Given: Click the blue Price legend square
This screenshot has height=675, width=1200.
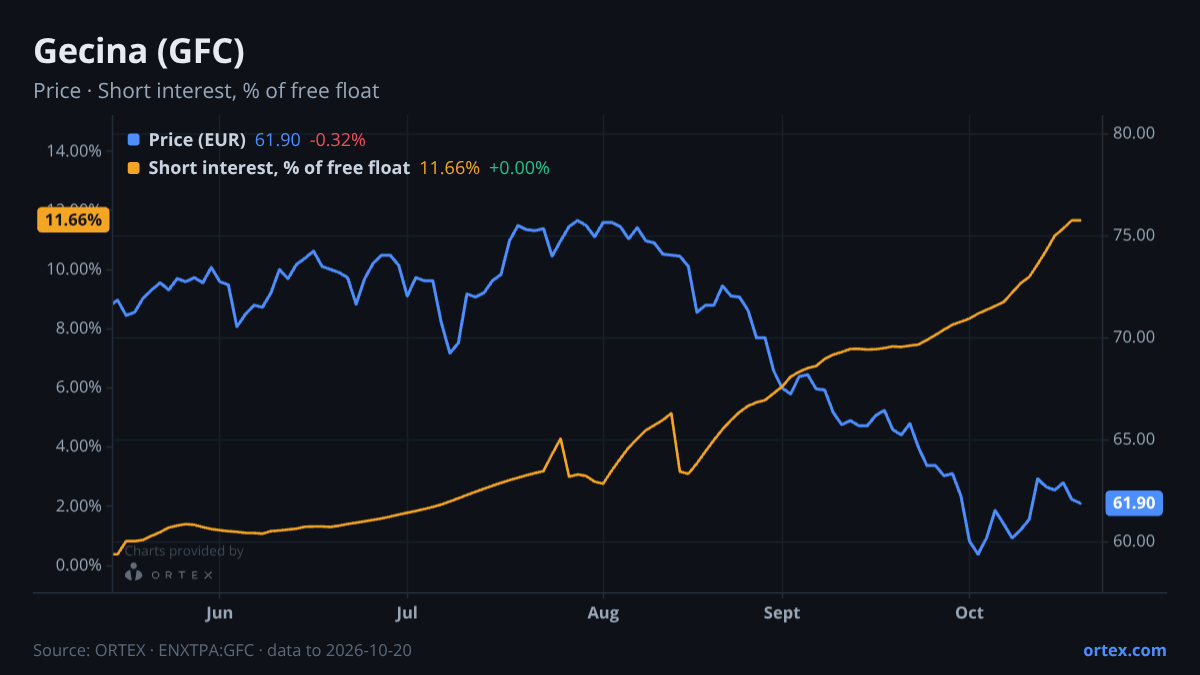Looking at the screenshot, I should (x=134, y=140).
